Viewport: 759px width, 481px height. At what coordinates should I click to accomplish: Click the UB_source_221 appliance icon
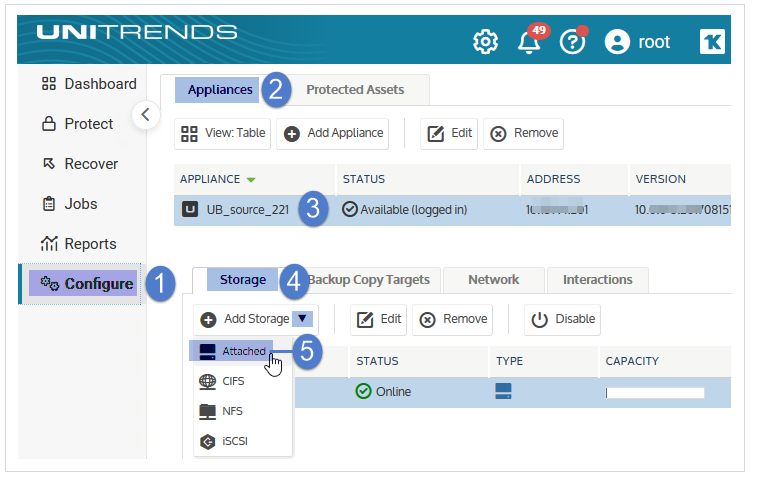tap(190, 210)
